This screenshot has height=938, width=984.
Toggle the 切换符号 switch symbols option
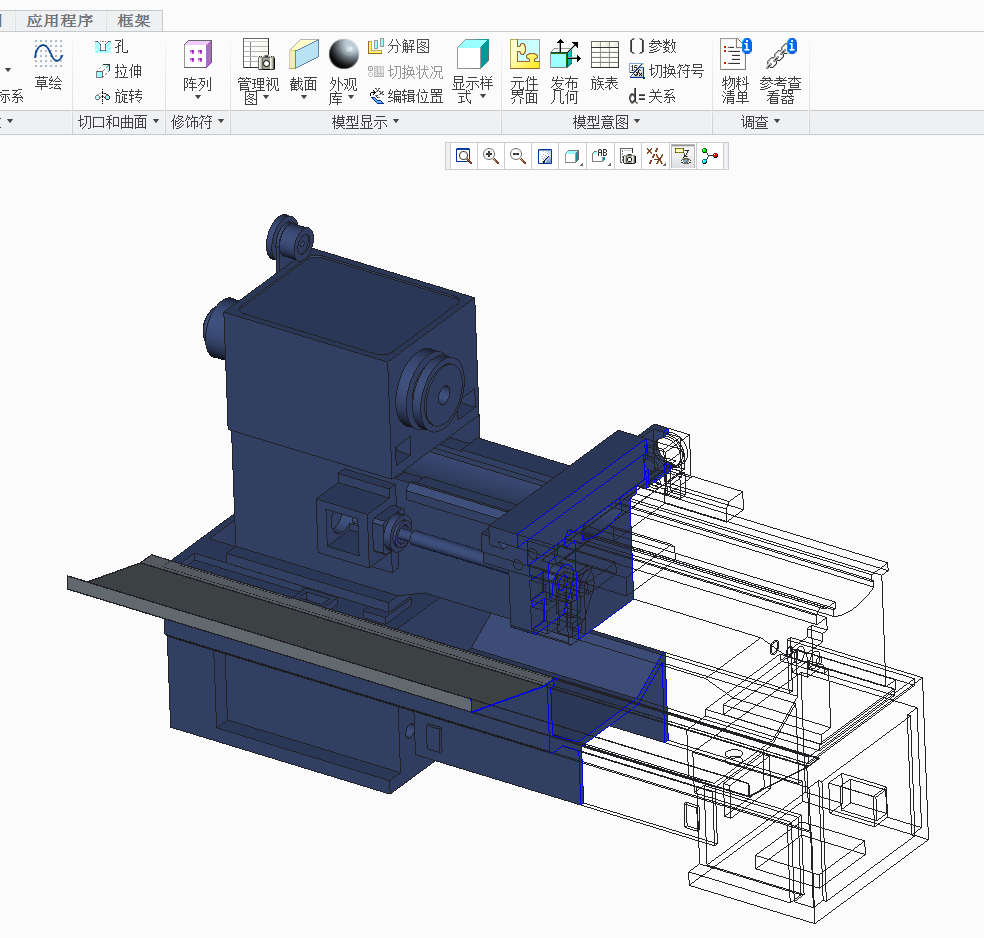(x=666, y=72)
